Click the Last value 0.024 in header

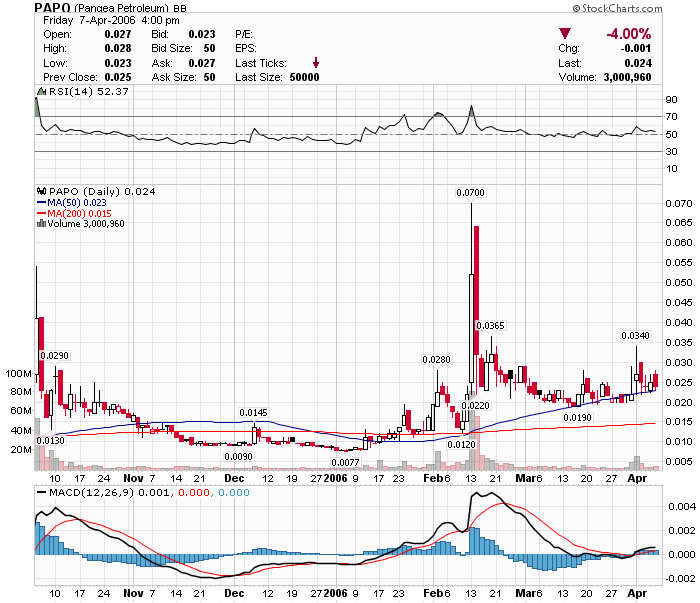coord(638,63)
